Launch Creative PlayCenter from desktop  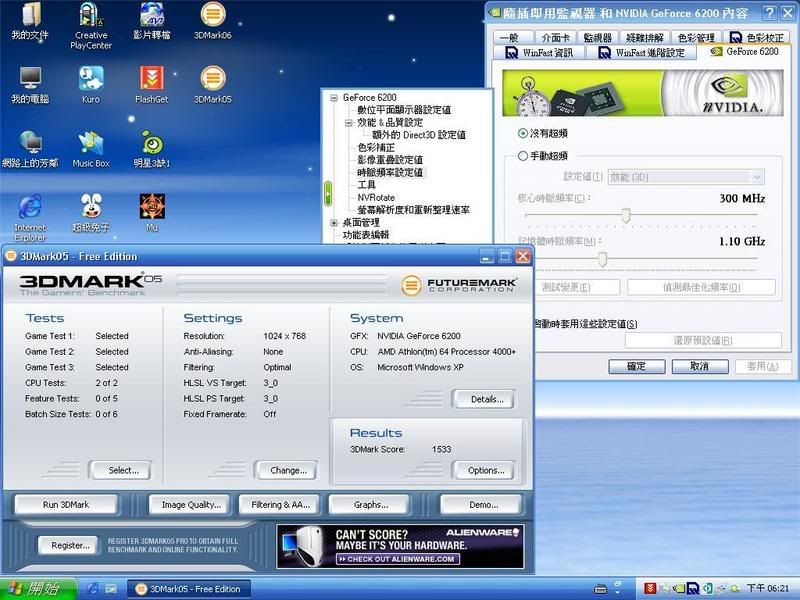pos(91,26)
